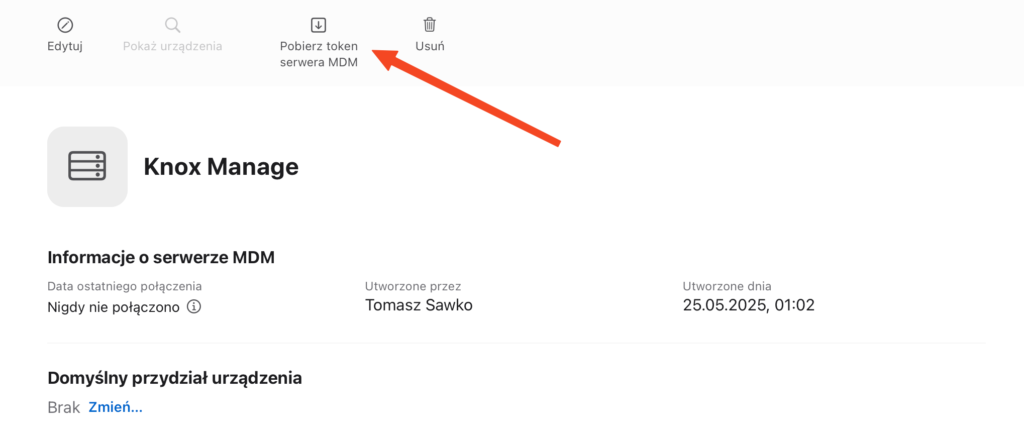Open the Zmień... link for default assignment
The height and width of the screenshot is (435, 1024).
click(x=116, y=408)
